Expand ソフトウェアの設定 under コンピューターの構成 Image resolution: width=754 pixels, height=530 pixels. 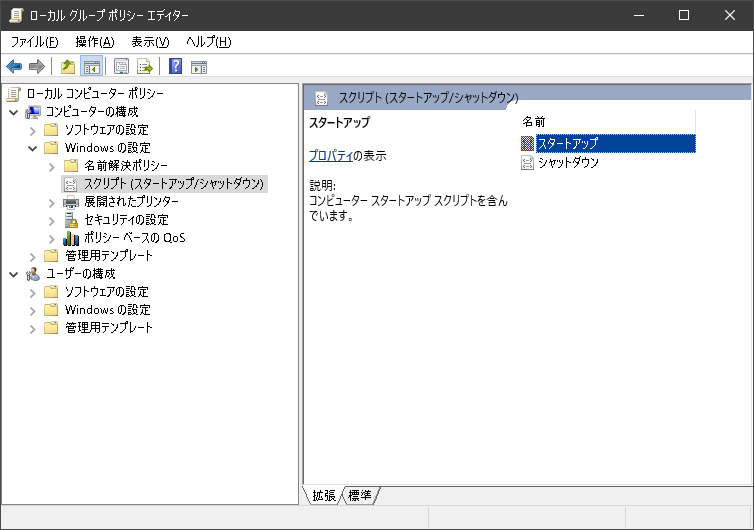pos(33,130)
